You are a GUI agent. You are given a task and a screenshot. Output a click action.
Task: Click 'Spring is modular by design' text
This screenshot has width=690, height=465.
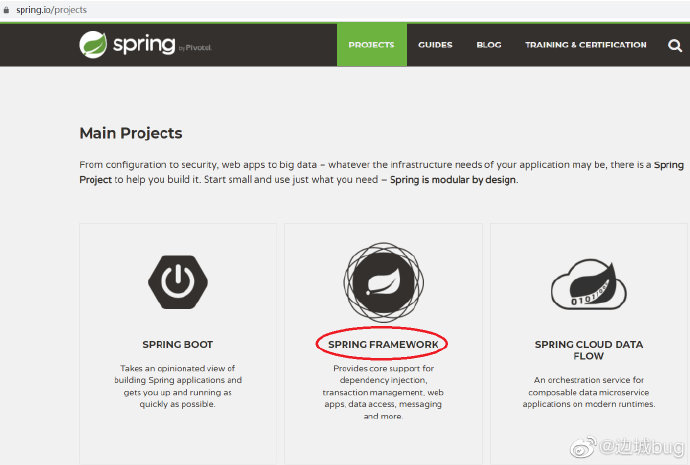click(453, 180)
